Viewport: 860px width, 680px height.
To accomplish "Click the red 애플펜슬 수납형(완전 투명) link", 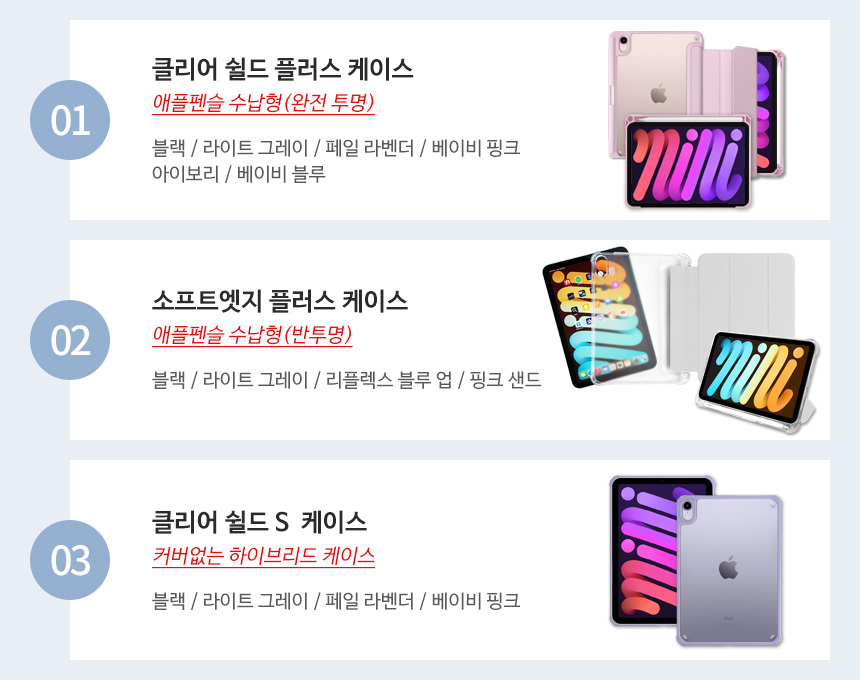I will (x=263, y=103).
